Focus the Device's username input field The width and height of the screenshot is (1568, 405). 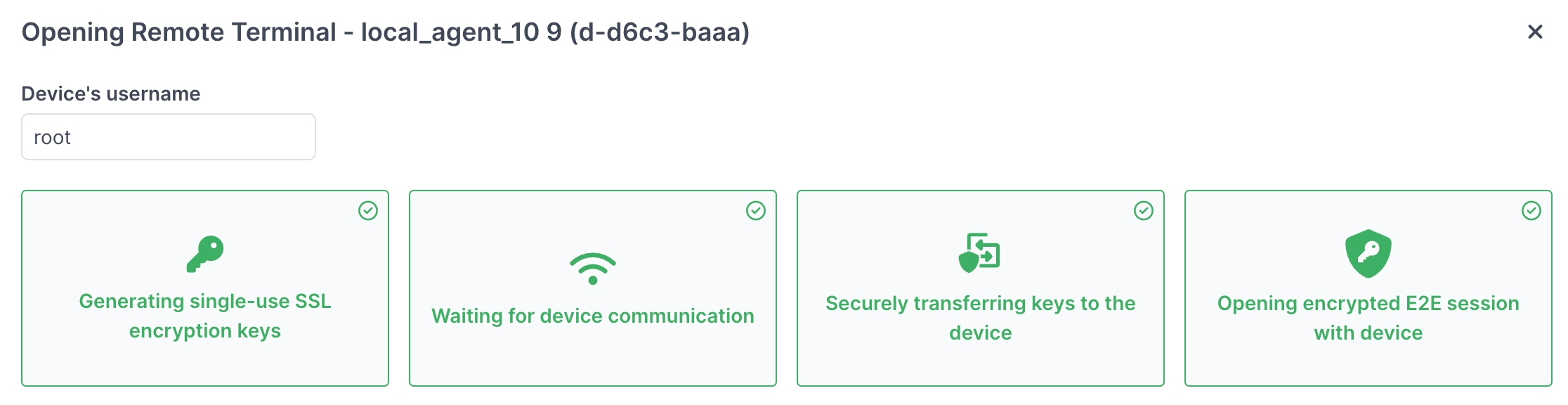click(x=169, y=137)
